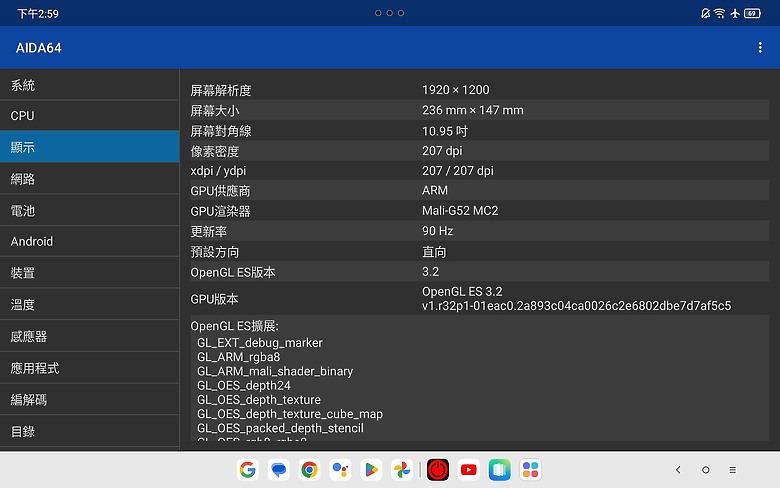Select the 預設方向 row label

pyautogui.click(x=214, y=252)
